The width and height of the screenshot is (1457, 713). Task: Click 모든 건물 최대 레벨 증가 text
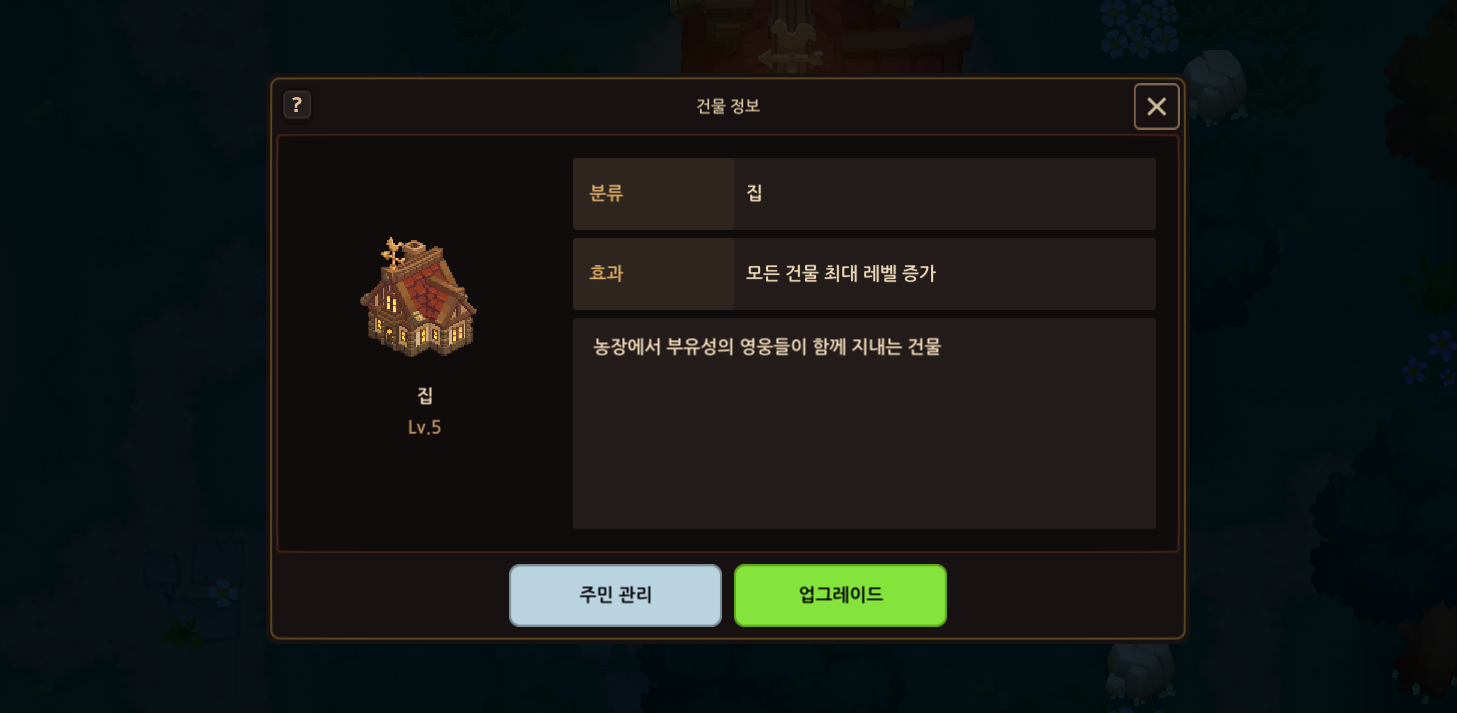[841, 273]
